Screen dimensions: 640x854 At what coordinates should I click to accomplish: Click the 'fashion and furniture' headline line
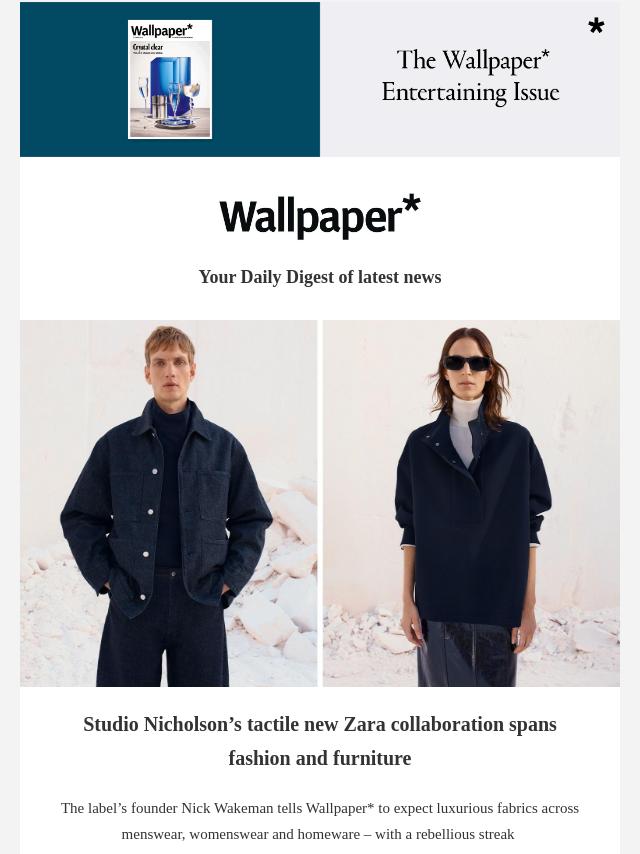(320, 758)
